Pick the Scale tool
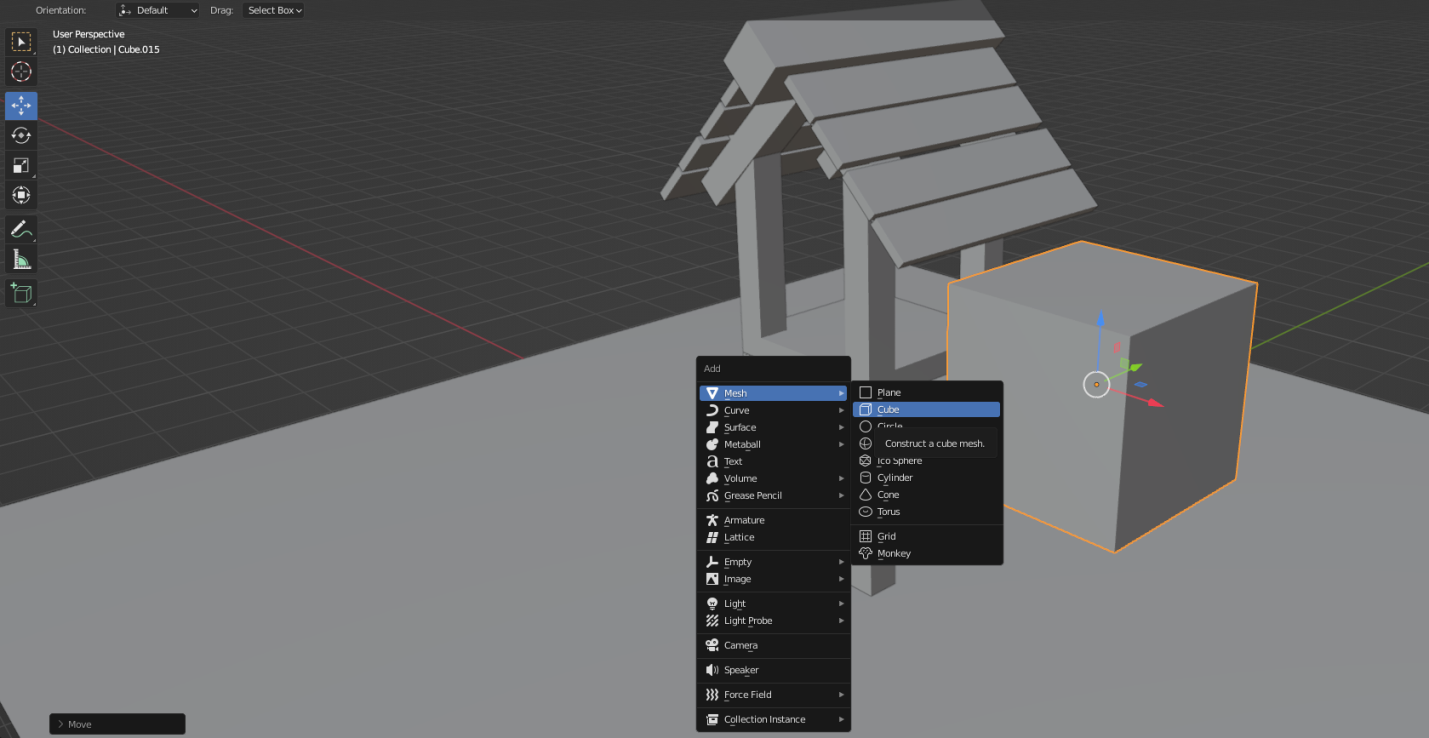The height and width of the screenshot is (738, 1429). (21, 166)
